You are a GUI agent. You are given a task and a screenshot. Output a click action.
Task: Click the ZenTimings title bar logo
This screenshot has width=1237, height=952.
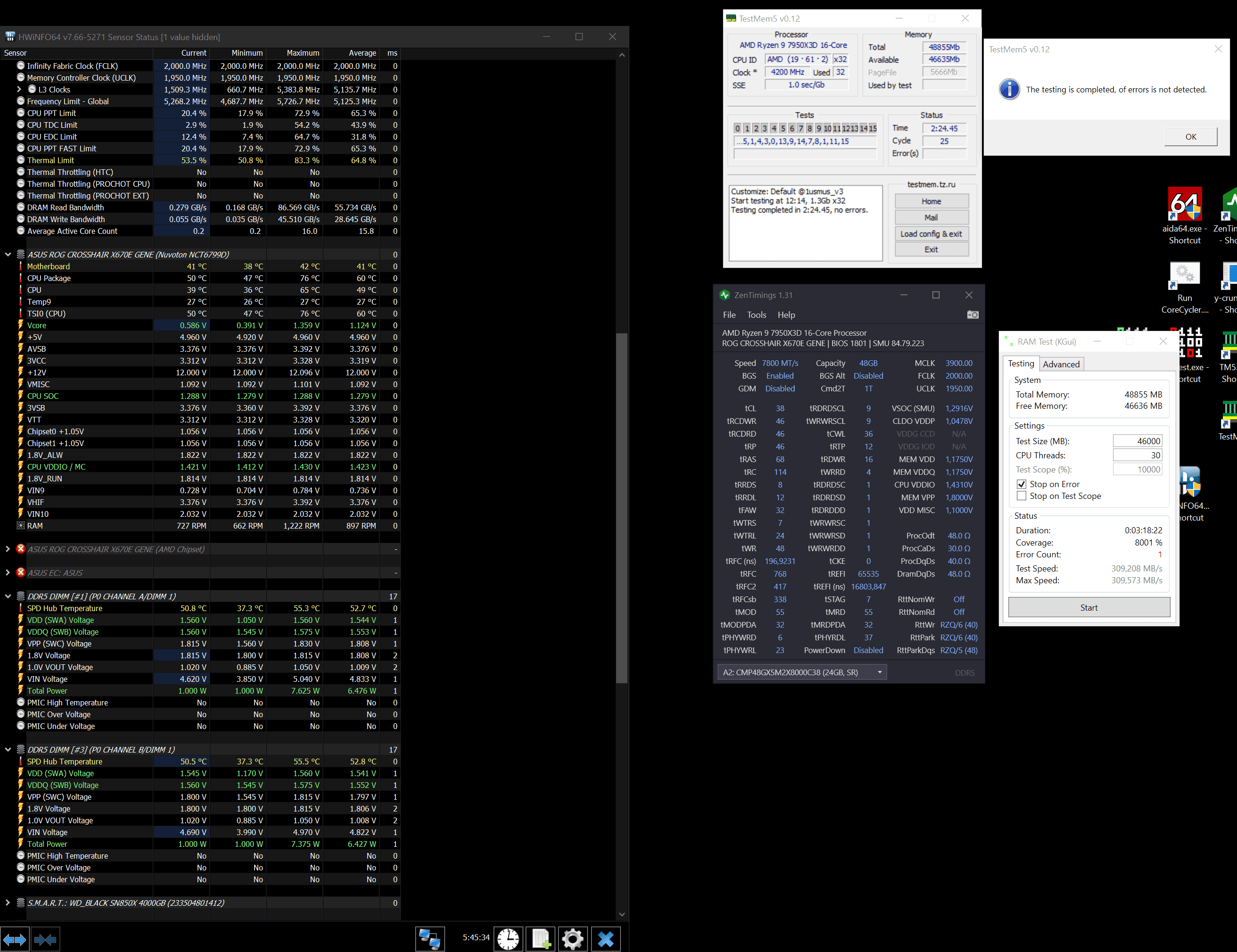click(725, 295)
